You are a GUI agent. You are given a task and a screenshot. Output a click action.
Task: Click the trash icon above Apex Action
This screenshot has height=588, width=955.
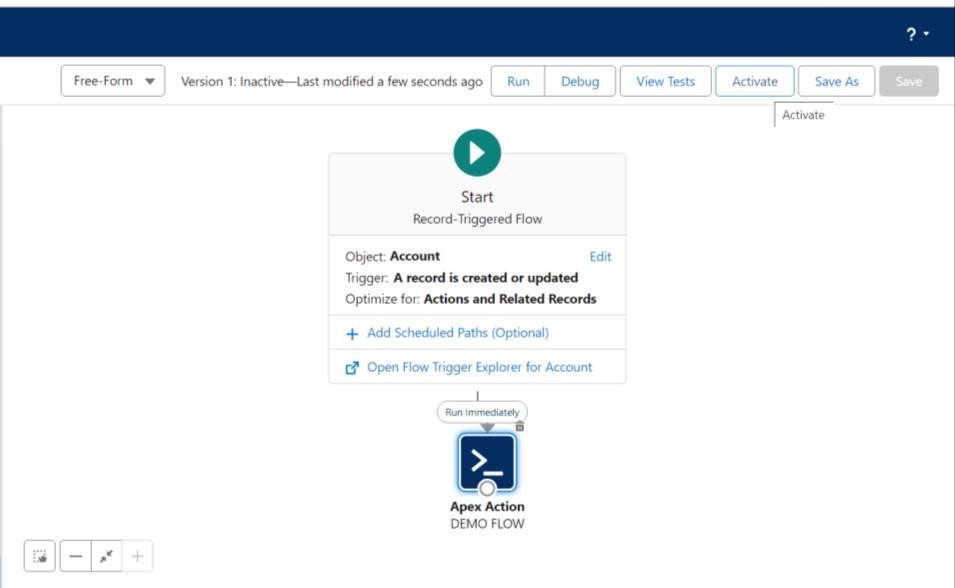point(519,426)
